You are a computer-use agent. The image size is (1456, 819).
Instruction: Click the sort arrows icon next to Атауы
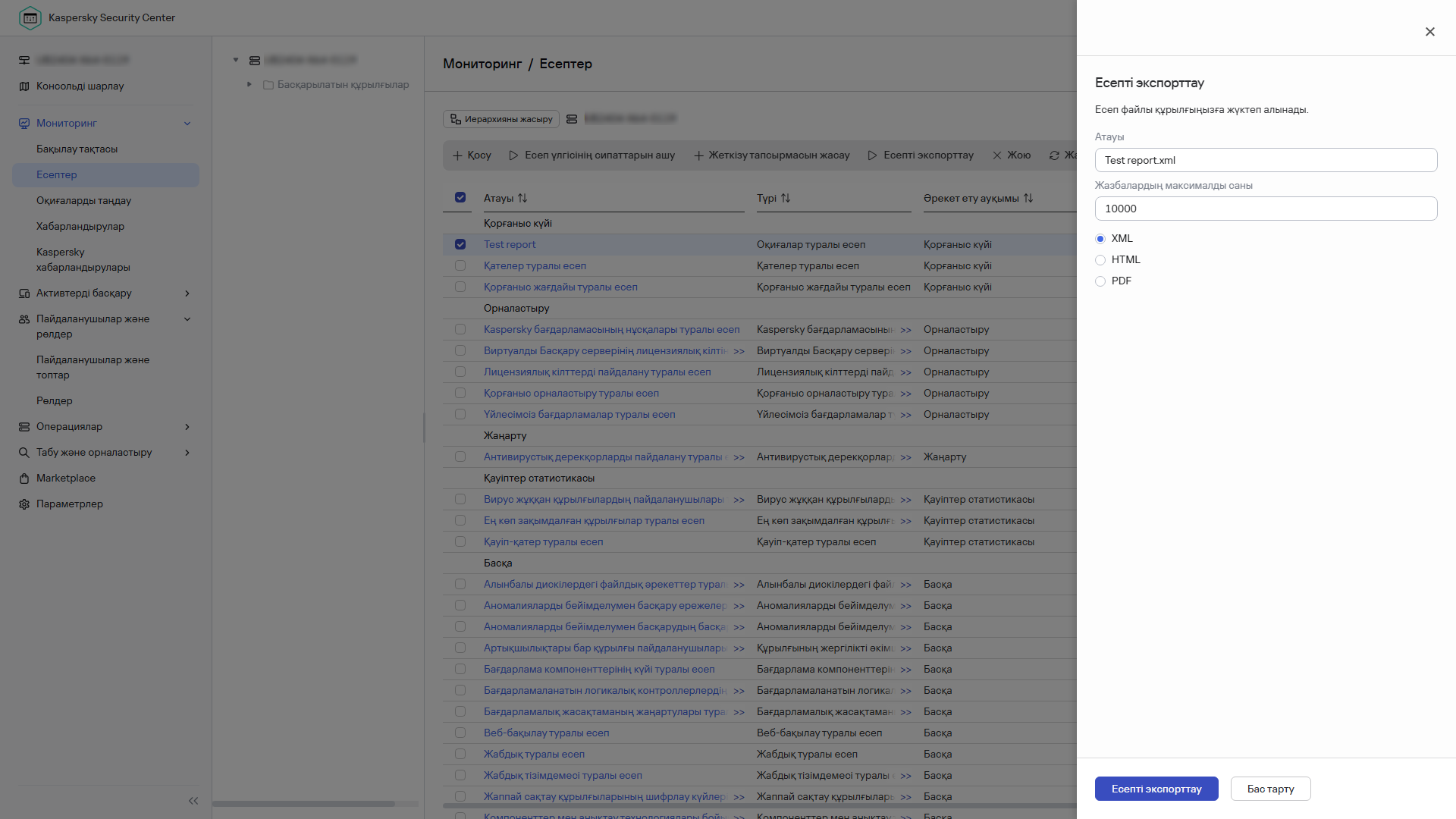(522, 198)
